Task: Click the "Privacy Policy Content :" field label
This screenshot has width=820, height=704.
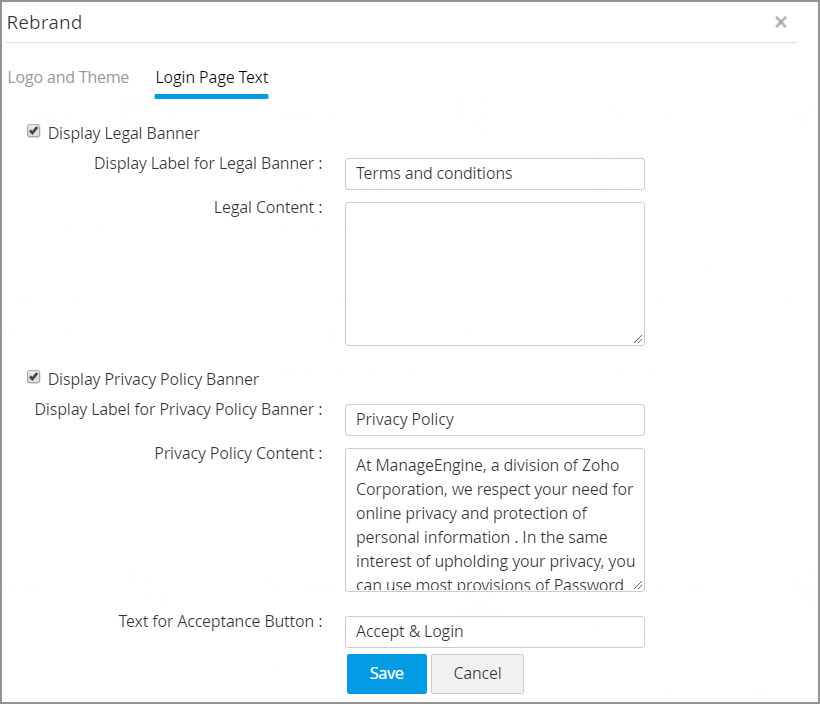Action: pyautogui.click(x=238, y=453)
